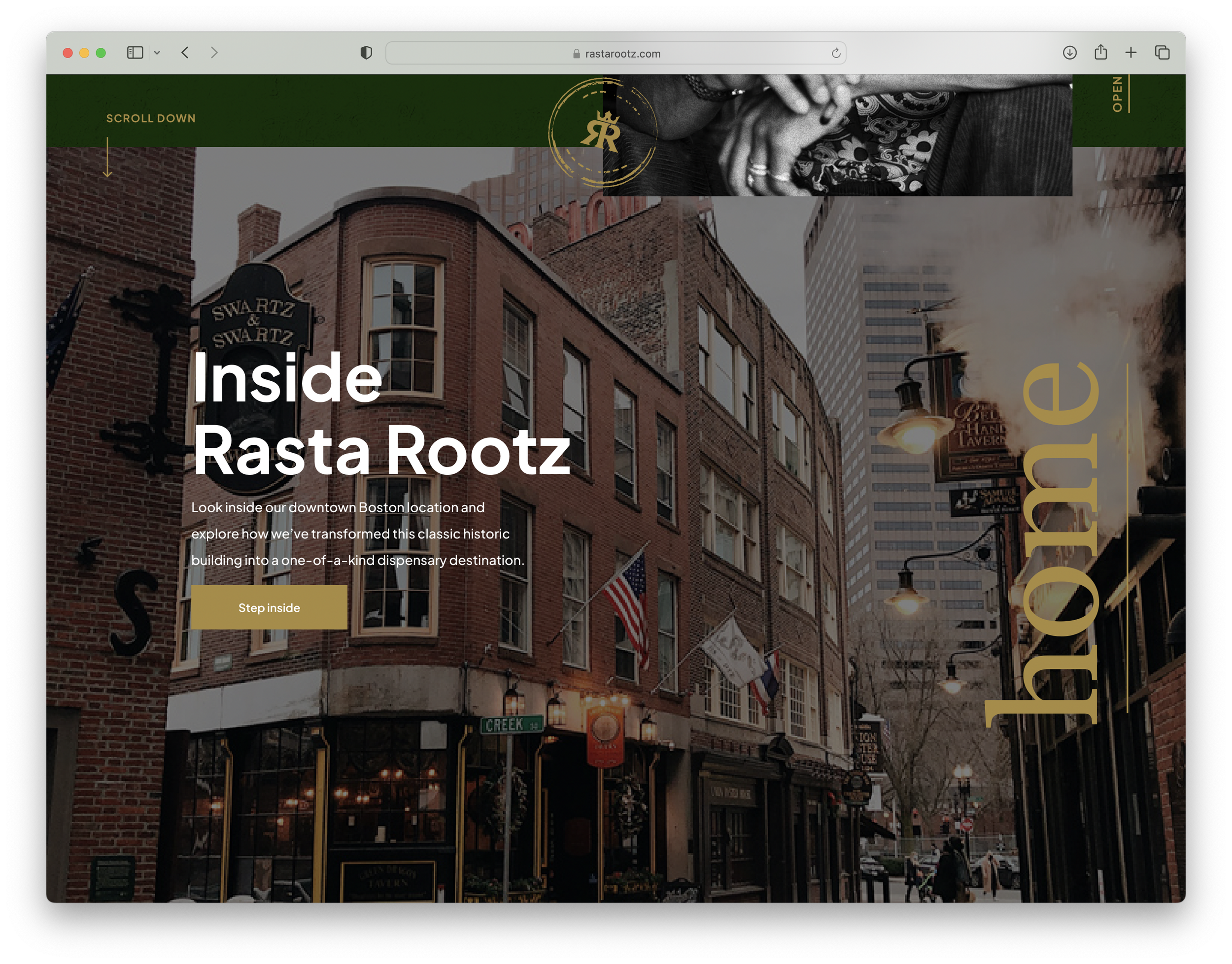The width and height of the screenshot is (1232, 964).
Task: Show the downloads list
Action: pos(1069,53)
